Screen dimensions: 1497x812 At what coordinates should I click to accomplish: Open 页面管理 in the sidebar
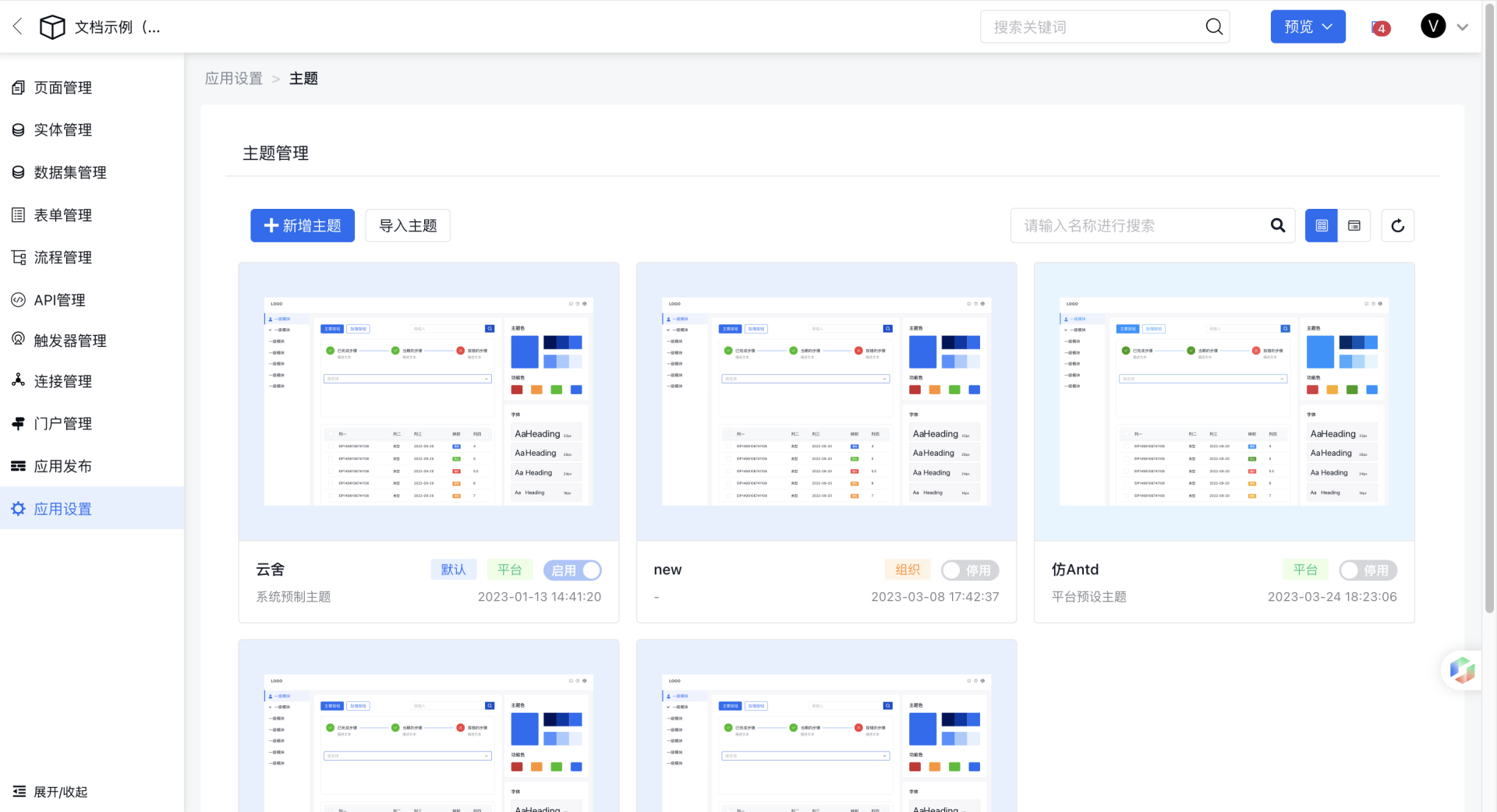coord(62,88)
